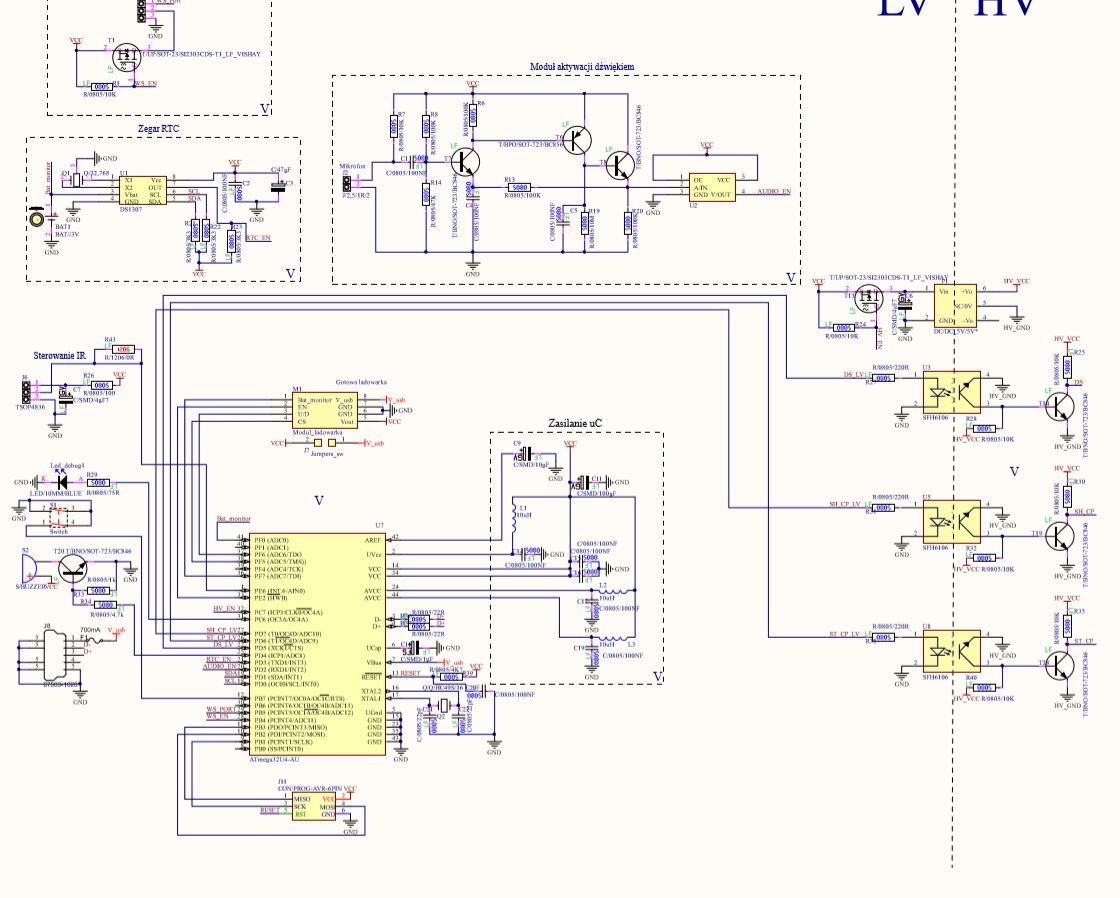Select the S1 Switch symbol
Screen dimensions: 1120x898
(59, 516)
